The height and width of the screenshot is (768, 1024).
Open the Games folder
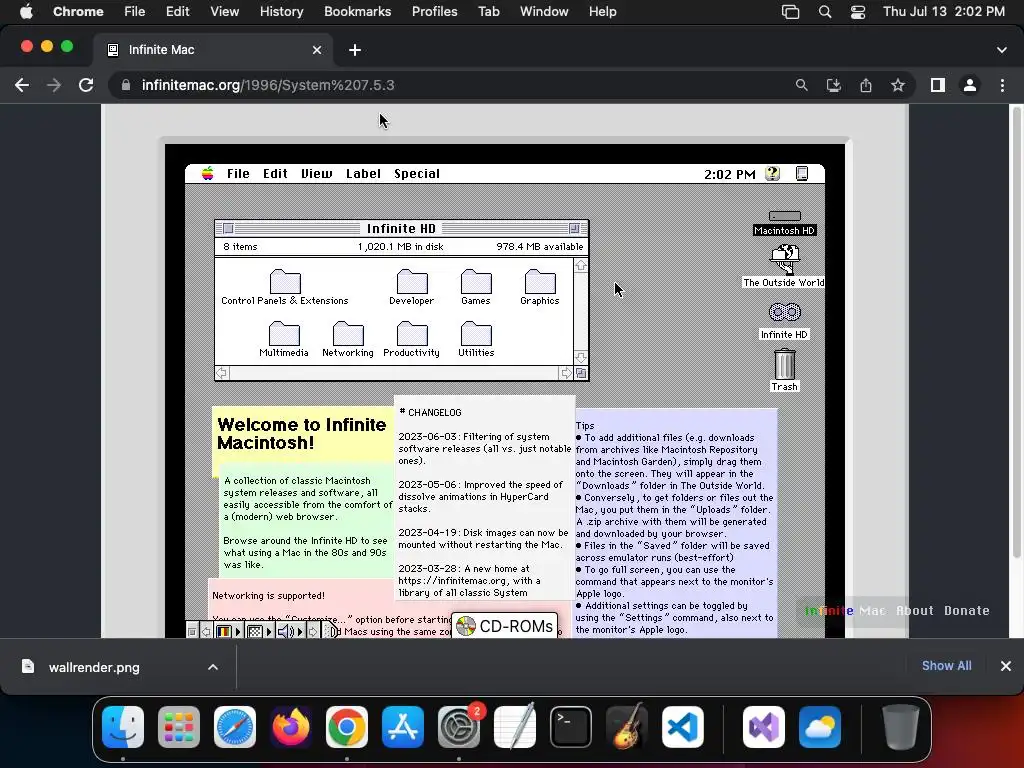coord(475,287)
